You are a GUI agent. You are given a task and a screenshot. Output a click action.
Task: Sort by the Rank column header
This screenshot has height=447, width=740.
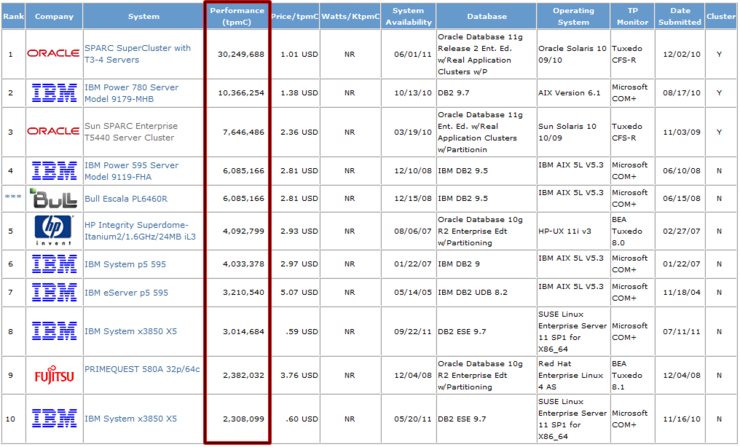pos(13,16)
